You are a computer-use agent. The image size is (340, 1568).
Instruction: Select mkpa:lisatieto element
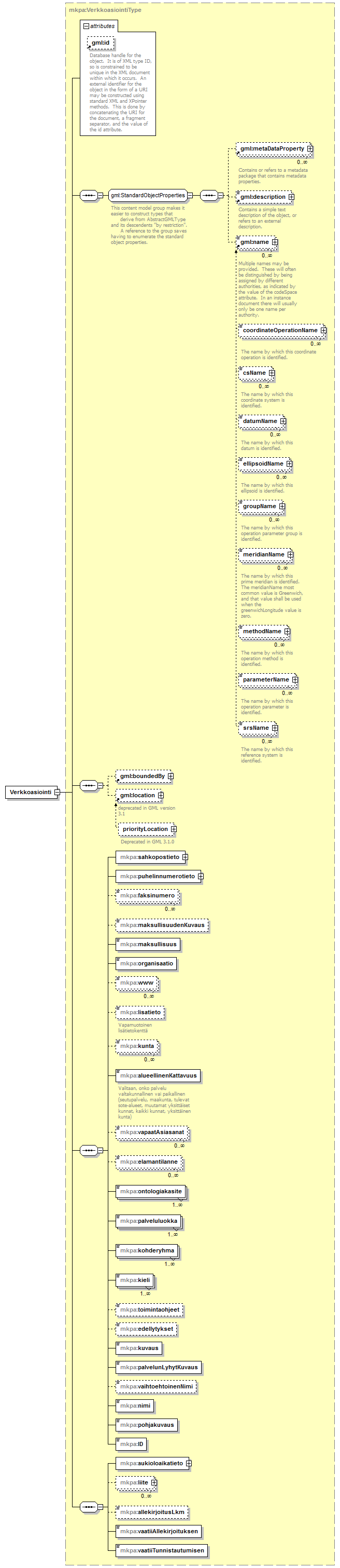click(x=140, y=1012)
